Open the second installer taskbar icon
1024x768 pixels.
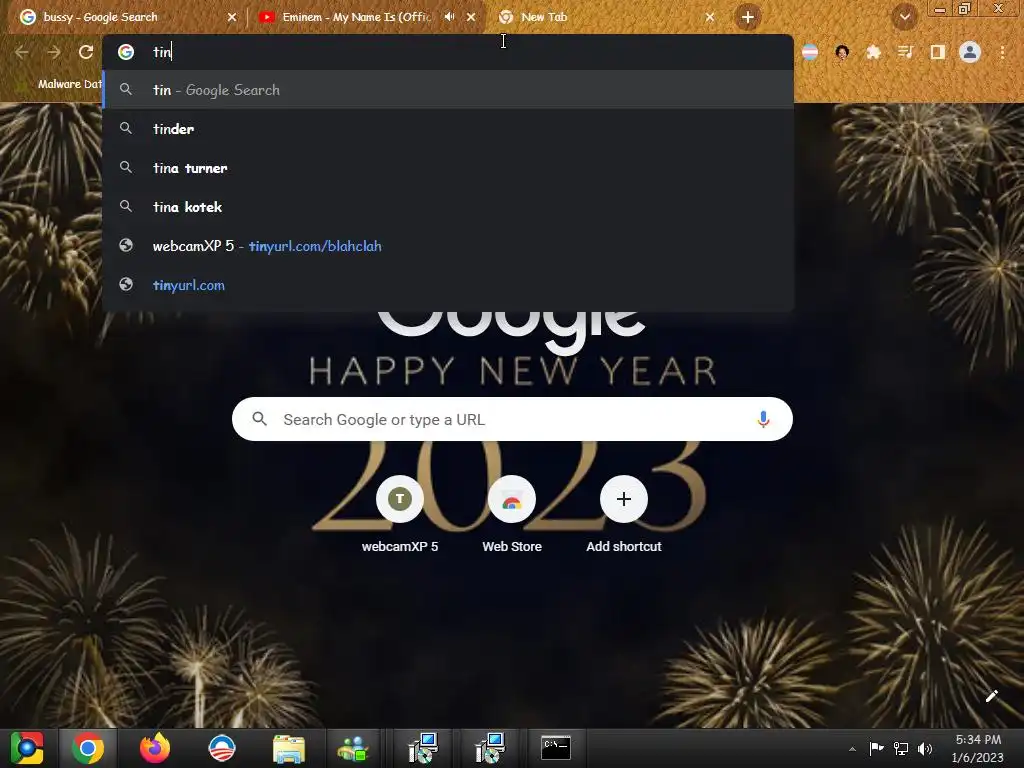pyautogui.click(x=489, y=748)
